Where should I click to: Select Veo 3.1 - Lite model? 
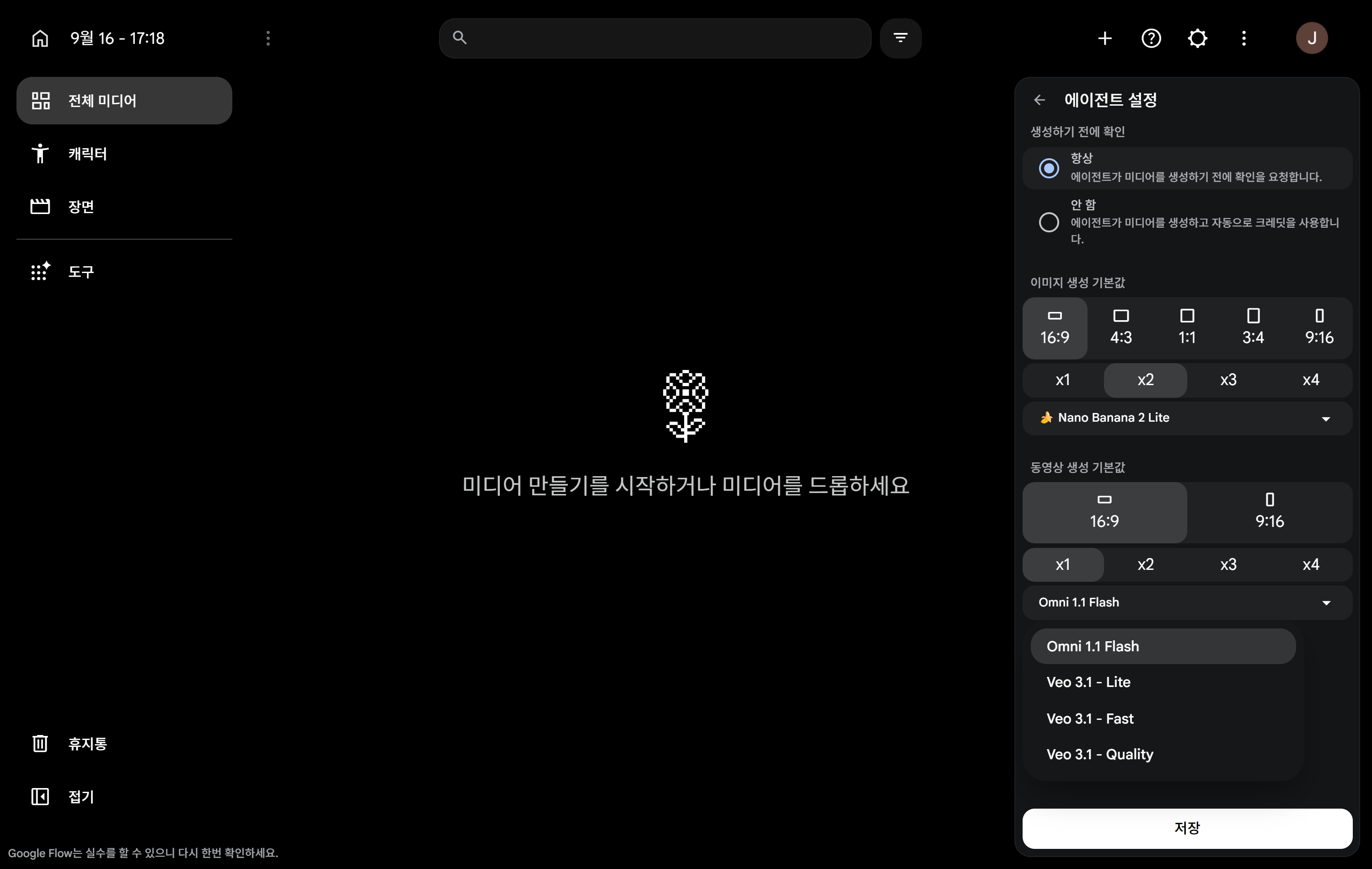click(x=1163, y=682)
